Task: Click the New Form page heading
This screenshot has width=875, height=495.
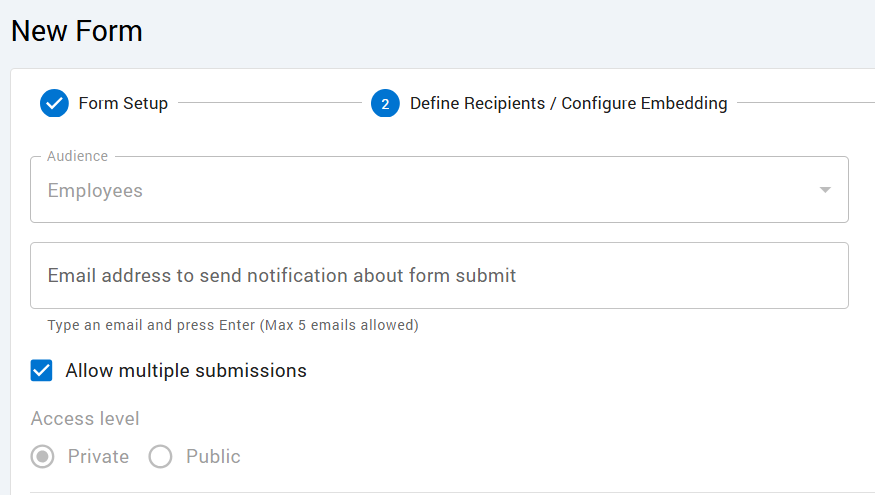Action: [x=77, y=31]
